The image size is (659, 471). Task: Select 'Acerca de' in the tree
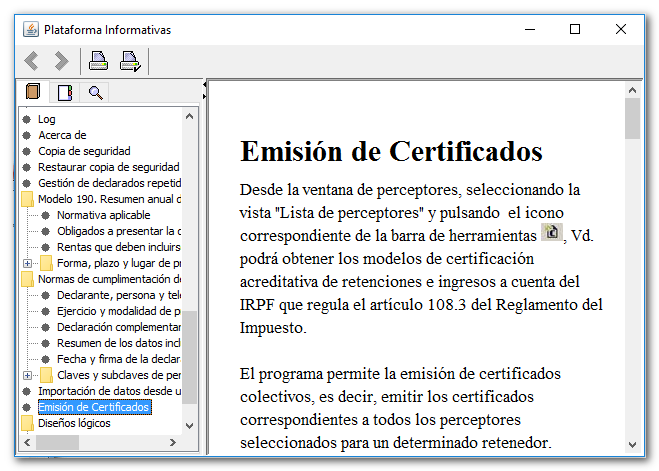click(x=62, y=135)
